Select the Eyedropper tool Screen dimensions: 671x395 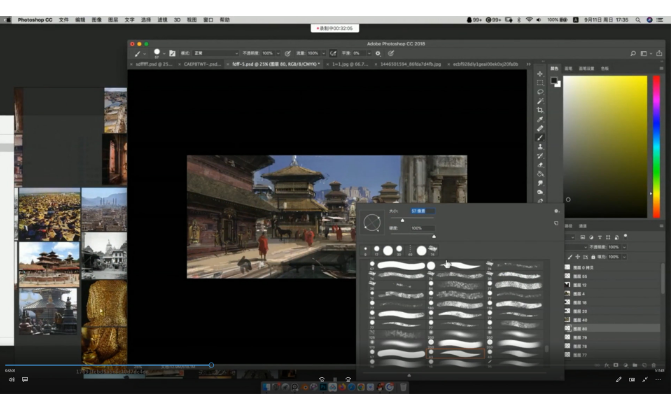[x=540, y=119]
